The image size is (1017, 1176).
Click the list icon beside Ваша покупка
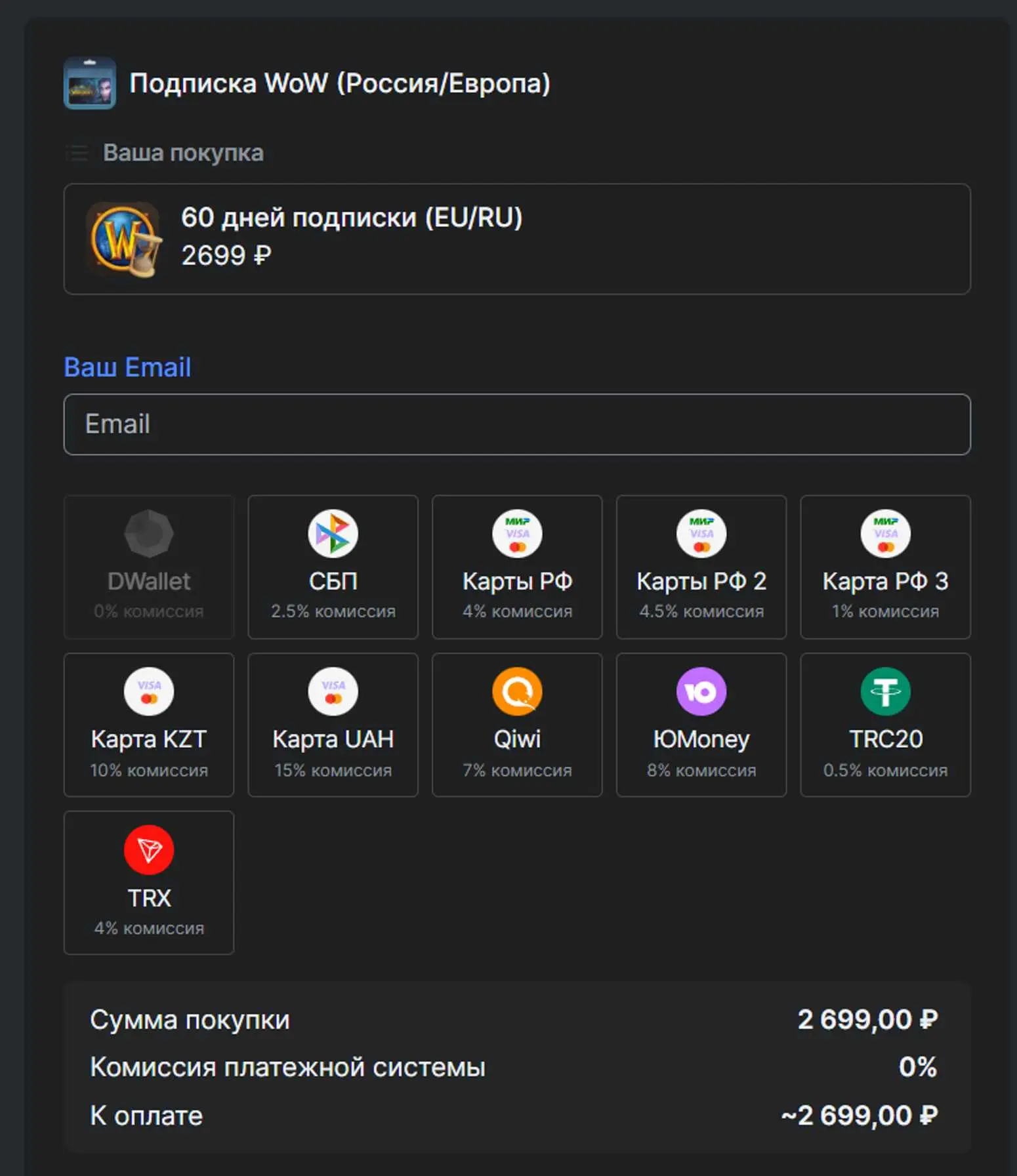77,153
